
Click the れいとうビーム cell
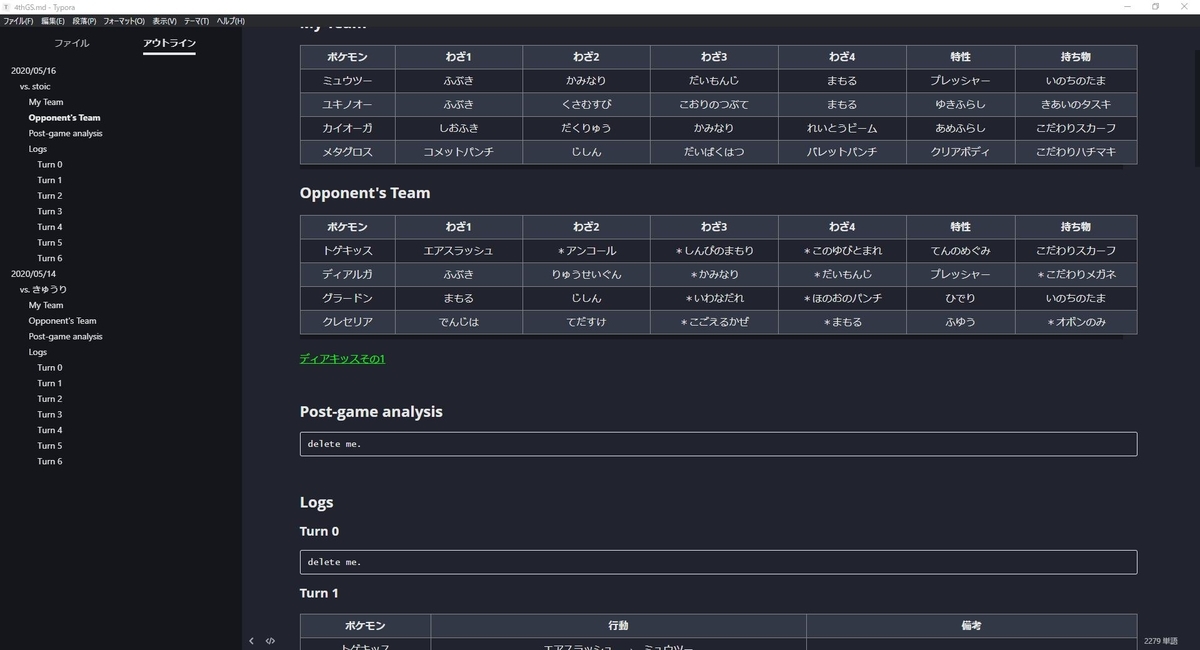tap(842, 128)
